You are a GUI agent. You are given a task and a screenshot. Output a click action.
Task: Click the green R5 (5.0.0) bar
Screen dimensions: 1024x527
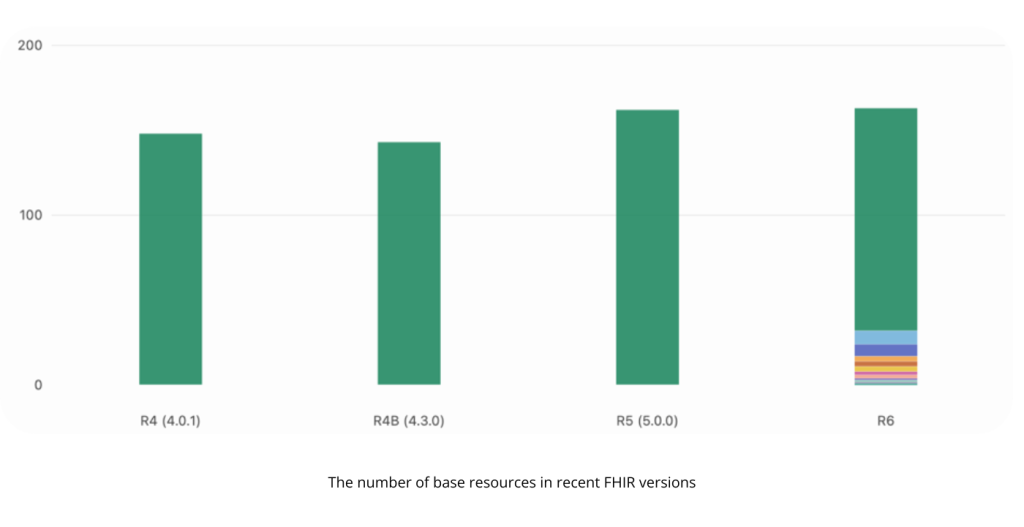(x=647, y=247)
